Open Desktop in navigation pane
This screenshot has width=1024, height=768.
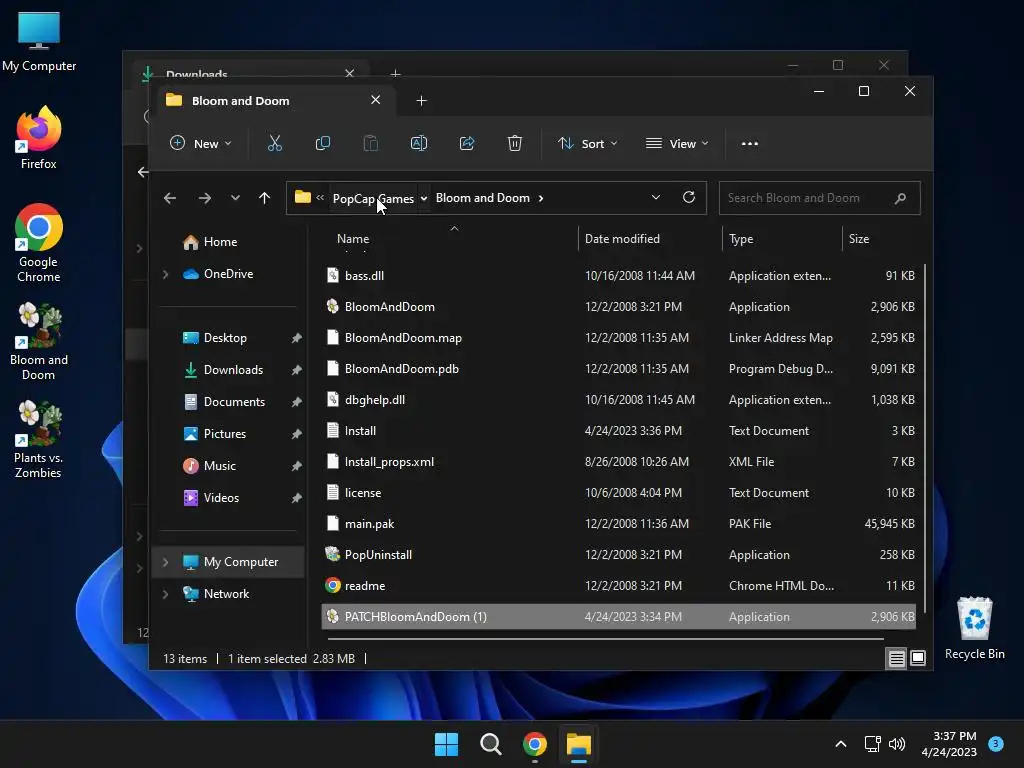coord(225,338)
